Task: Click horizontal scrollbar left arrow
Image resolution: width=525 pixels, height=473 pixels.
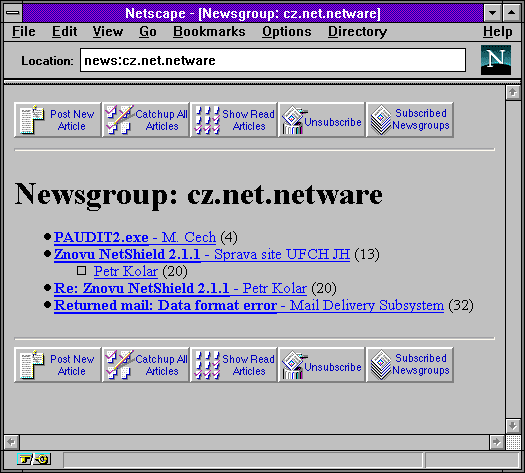Action: tap(12, 442)
